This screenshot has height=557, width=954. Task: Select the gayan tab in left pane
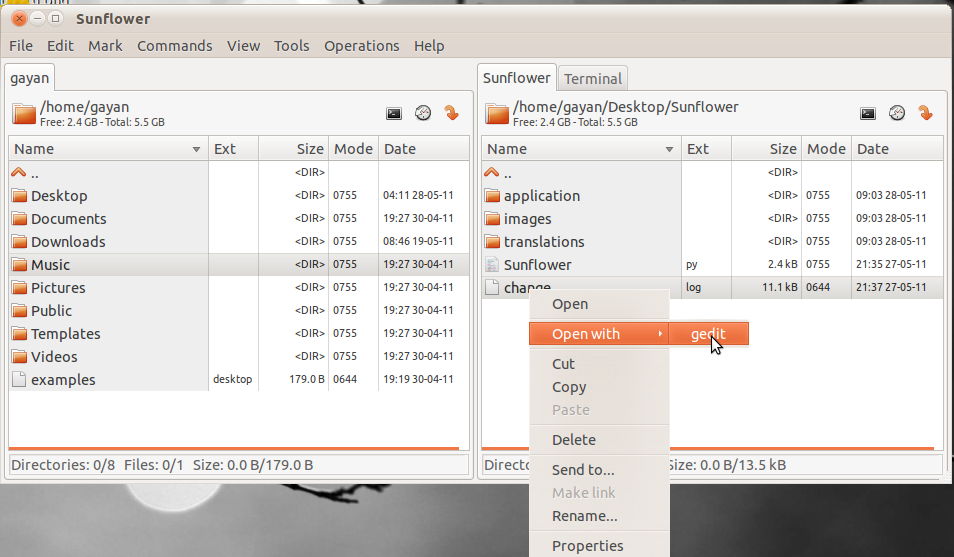[29, 78]
